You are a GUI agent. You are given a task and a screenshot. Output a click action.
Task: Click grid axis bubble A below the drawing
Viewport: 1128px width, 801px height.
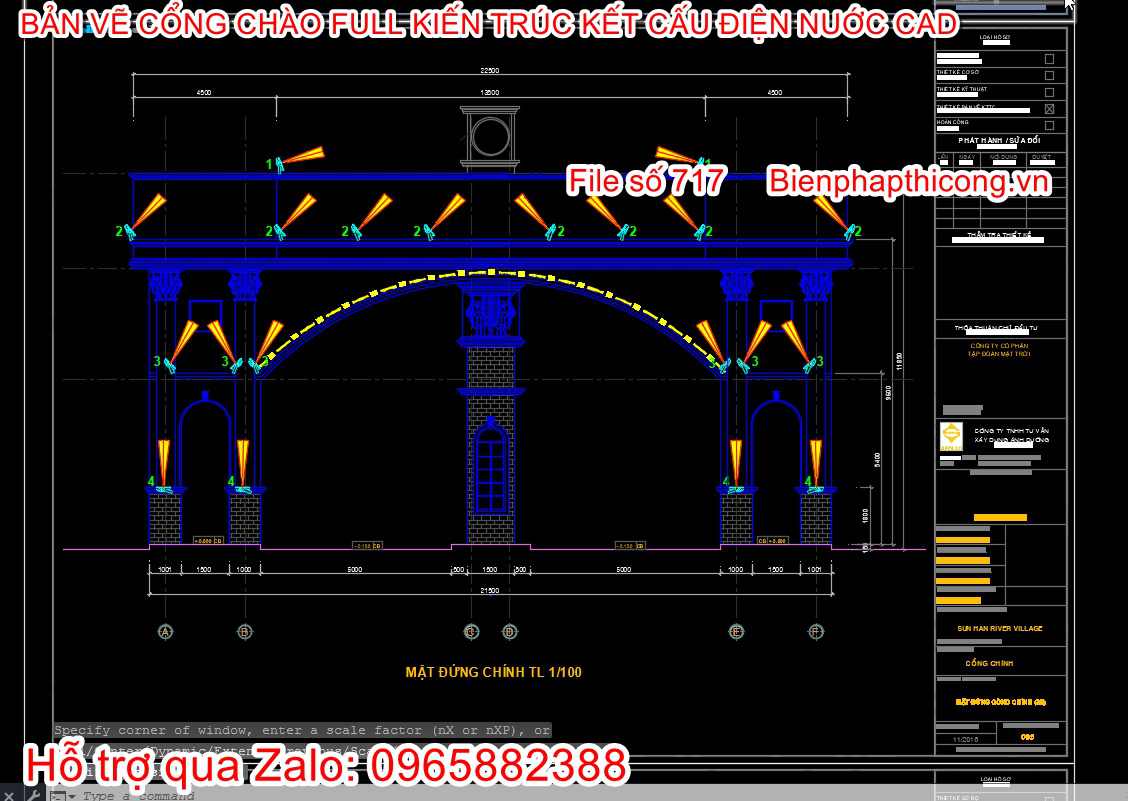tap(163, 632)
